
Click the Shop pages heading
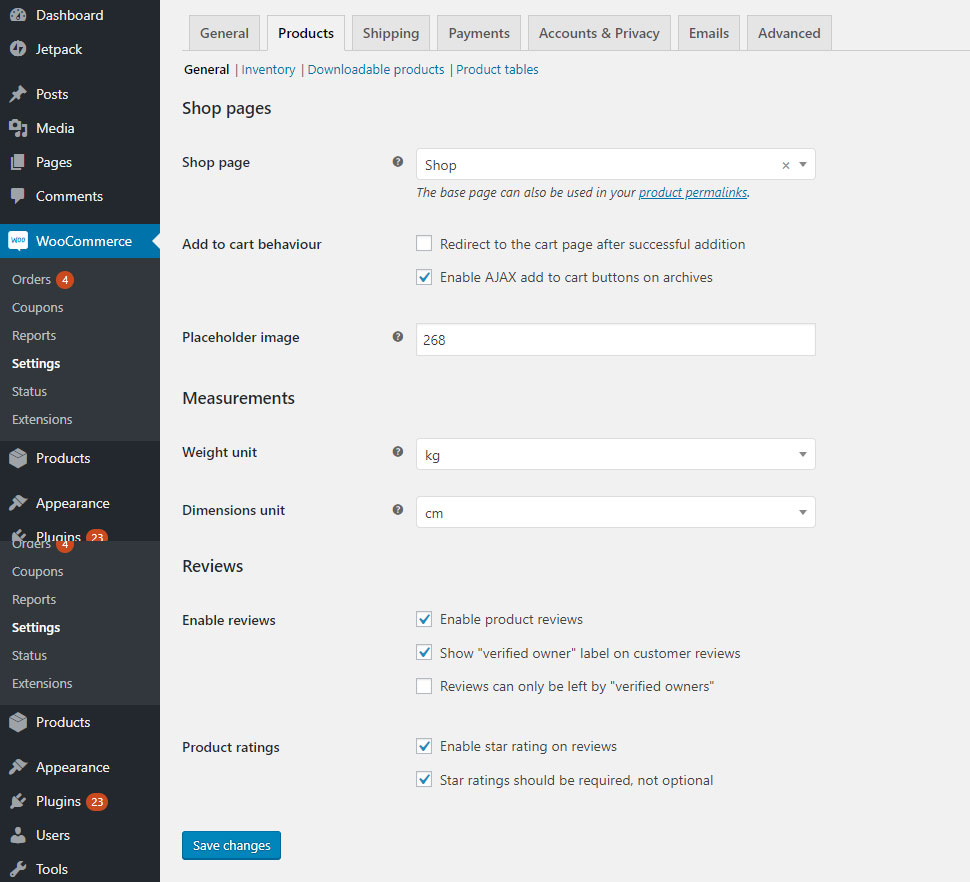[226, 108]
